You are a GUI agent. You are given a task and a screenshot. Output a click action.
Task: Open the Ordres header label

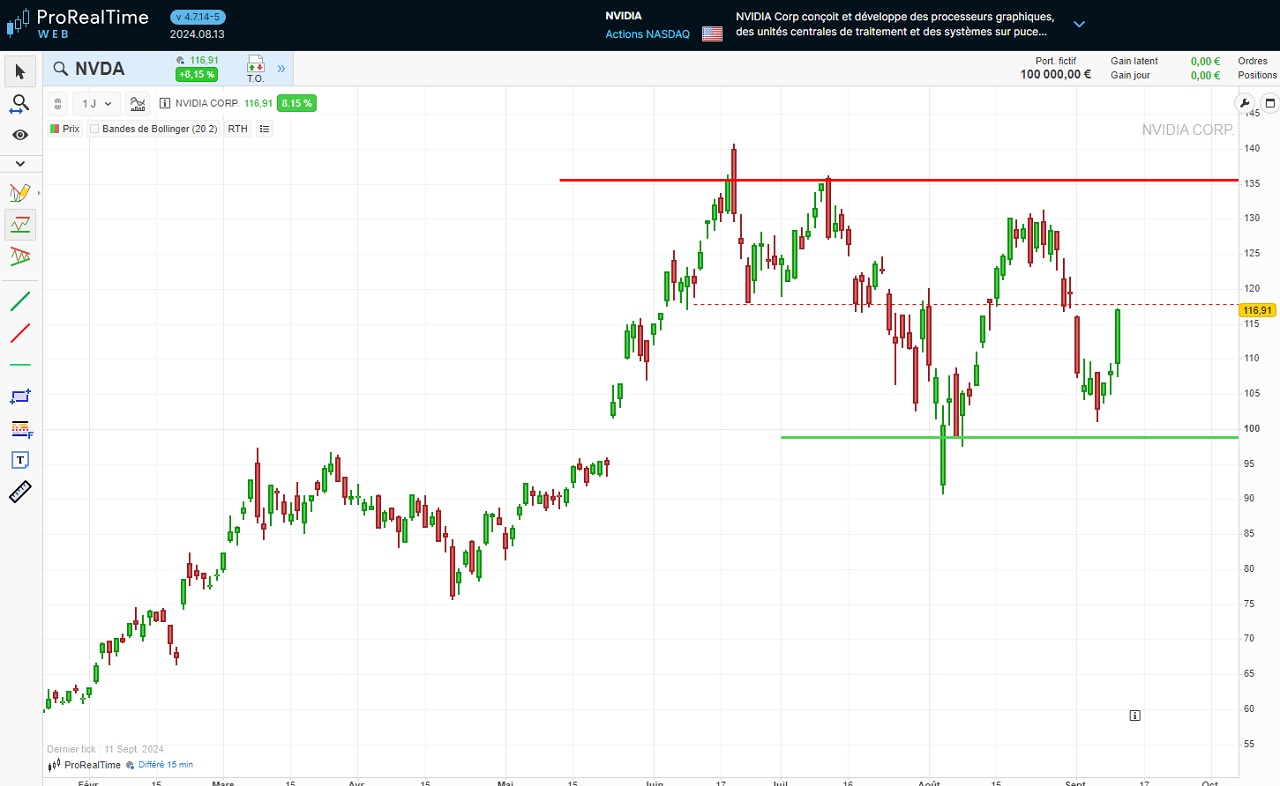click(1252, 61)
